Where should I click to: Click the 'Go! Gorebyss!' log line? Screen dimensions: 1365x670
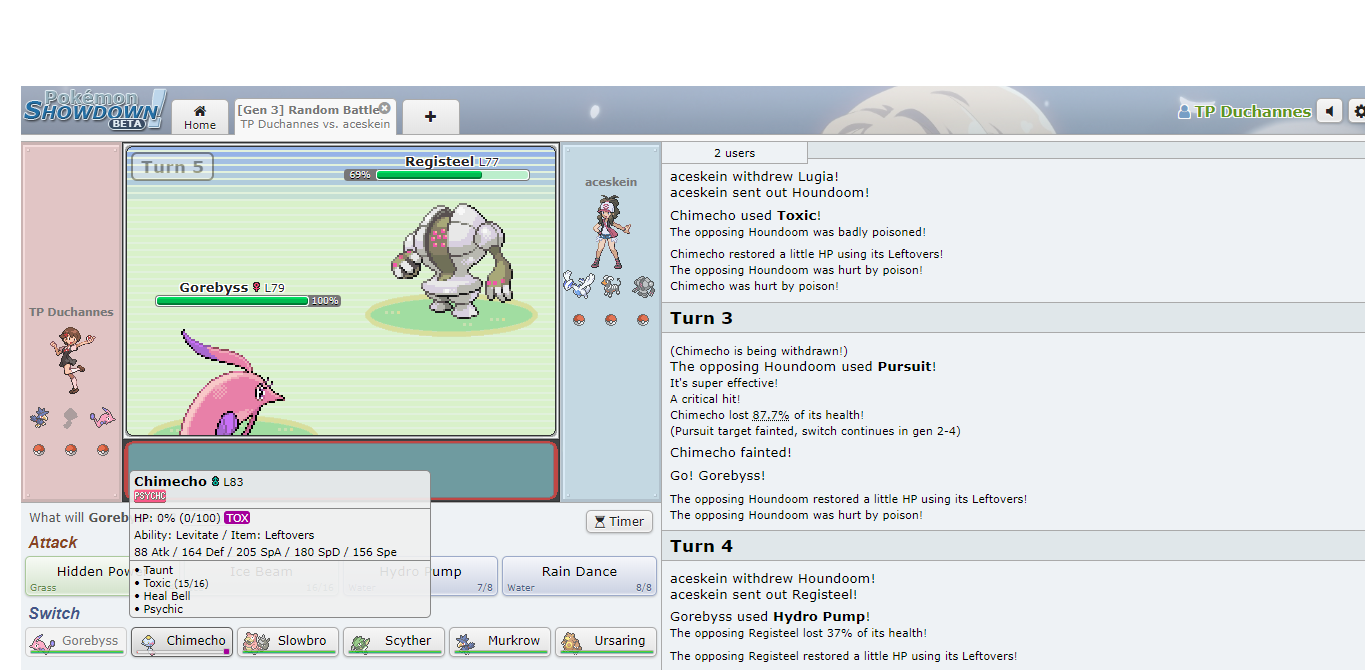click(718, 475)
